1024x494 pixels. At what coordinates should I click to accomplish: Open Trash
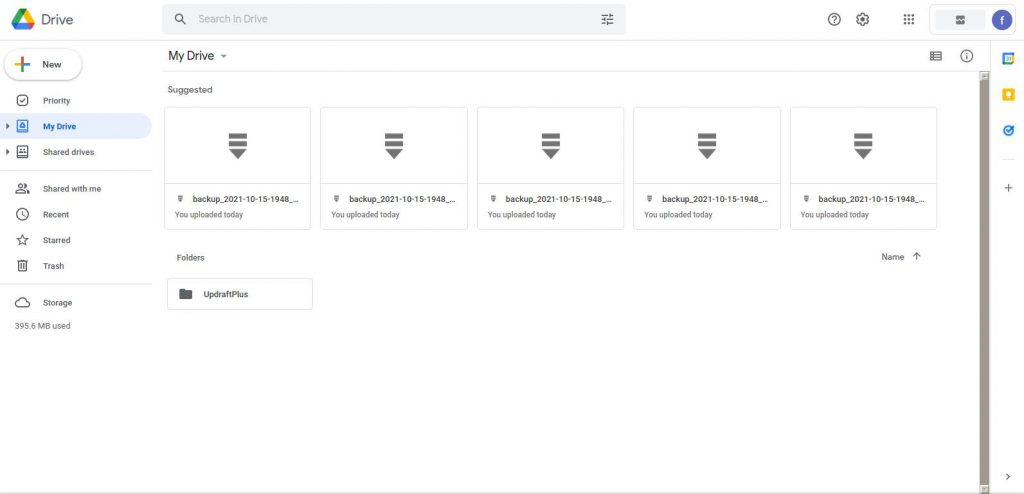point(76,266)
